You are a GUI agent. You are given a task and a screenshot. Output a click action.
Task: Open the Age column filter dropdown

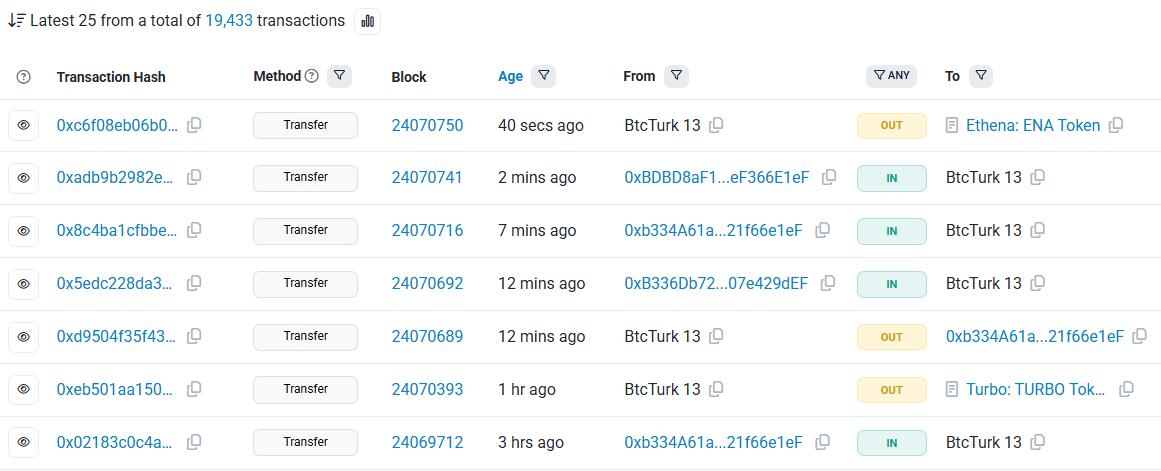(x=543, y=76)
